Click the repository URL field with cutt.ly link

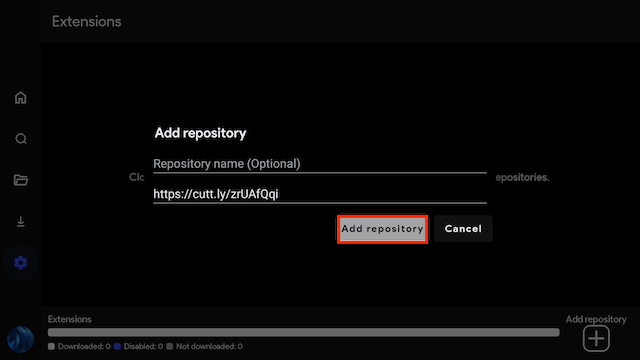[320, 194]
